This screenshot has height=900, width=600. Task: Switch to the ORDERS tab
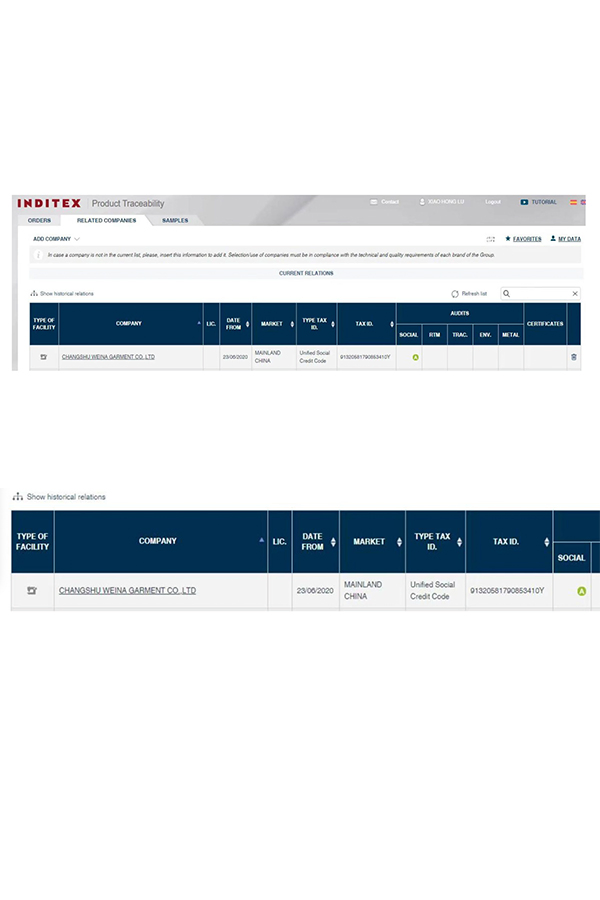[39, 220]
